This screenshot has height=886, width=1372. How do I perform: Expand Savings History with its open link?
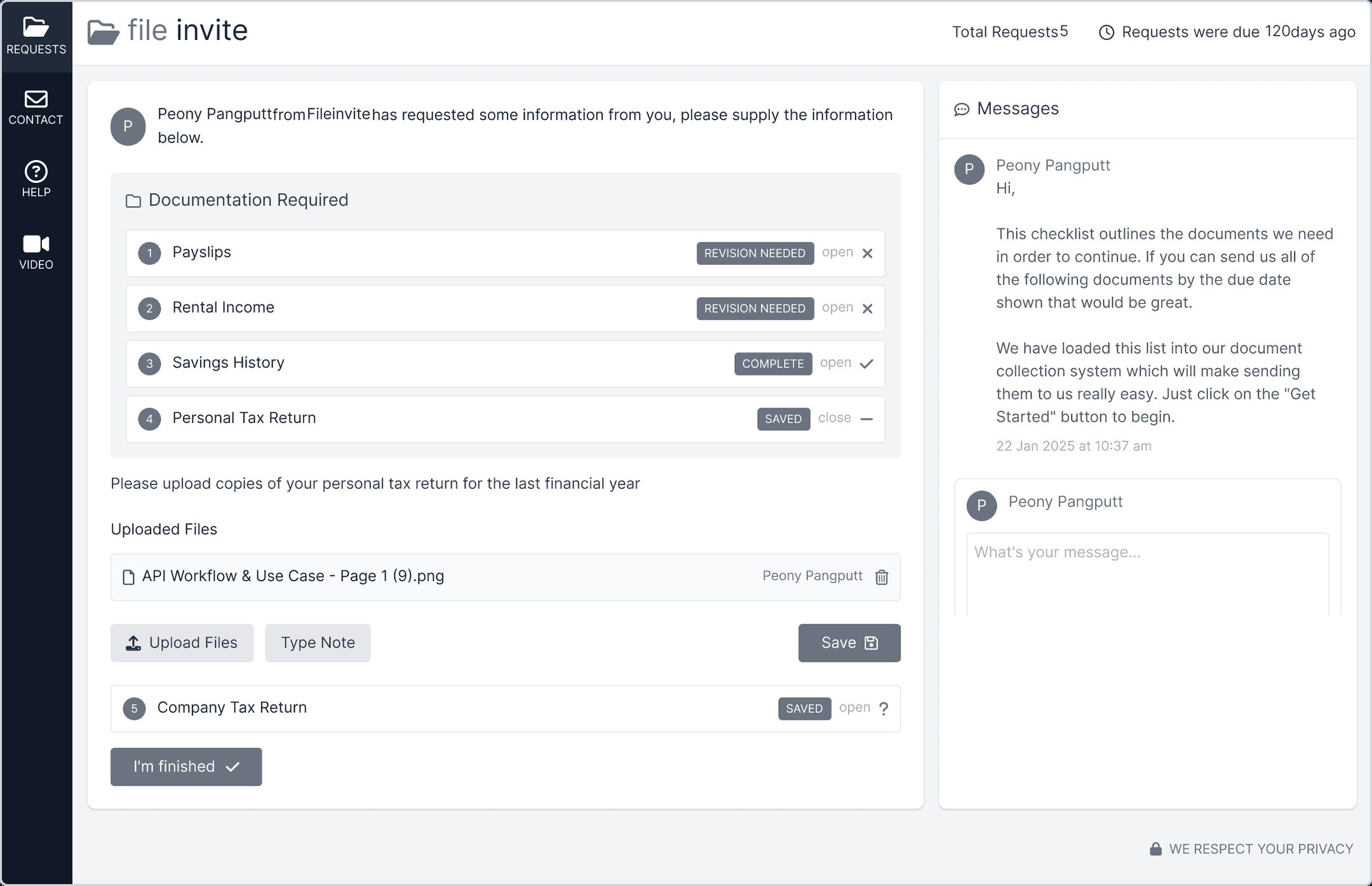835,363
